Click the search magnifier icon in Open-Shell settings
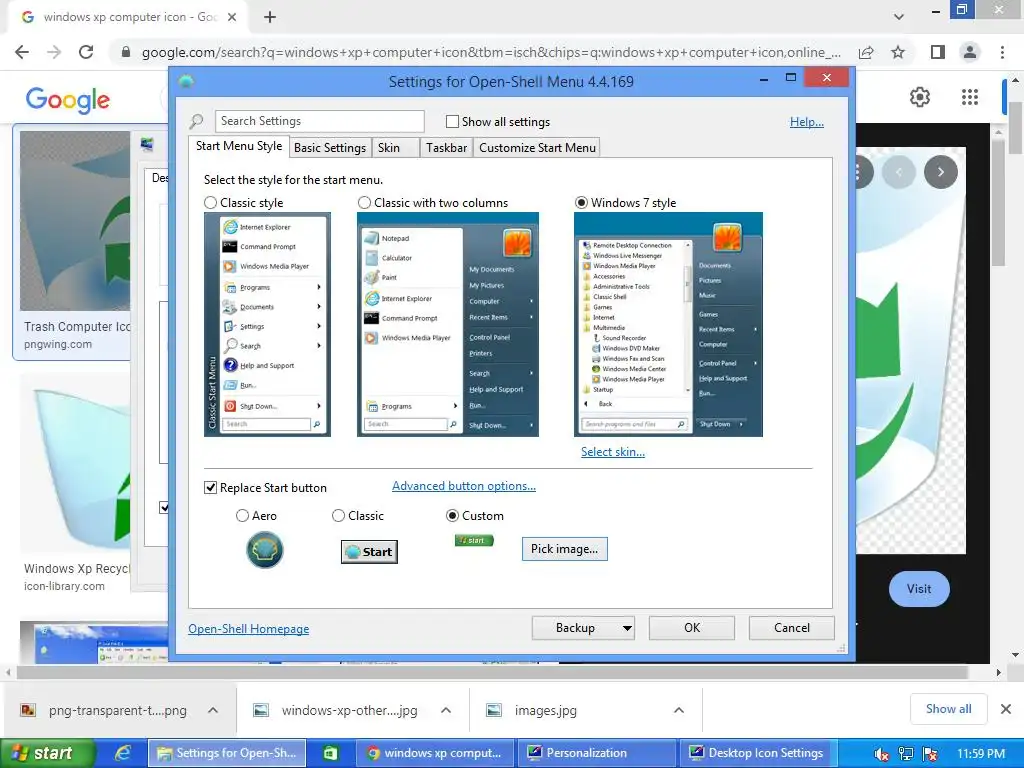This screenshot has height=768, width=1024. point(196,121)
